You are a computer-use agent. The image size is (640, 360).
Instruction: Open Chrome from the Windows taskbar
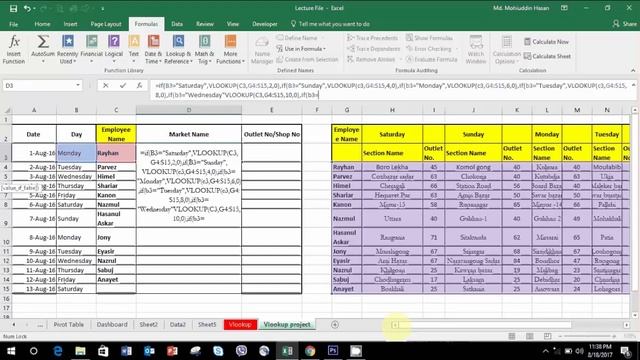pyautogui.click(x=310, y=351)
